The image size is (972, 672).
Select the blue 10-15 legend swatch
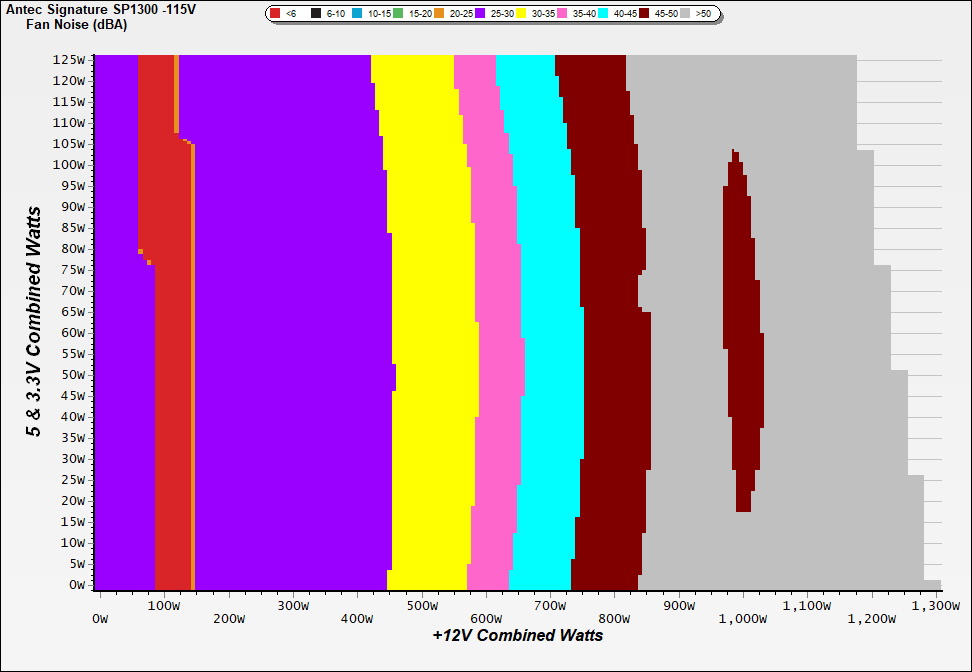tap(358, 14)
